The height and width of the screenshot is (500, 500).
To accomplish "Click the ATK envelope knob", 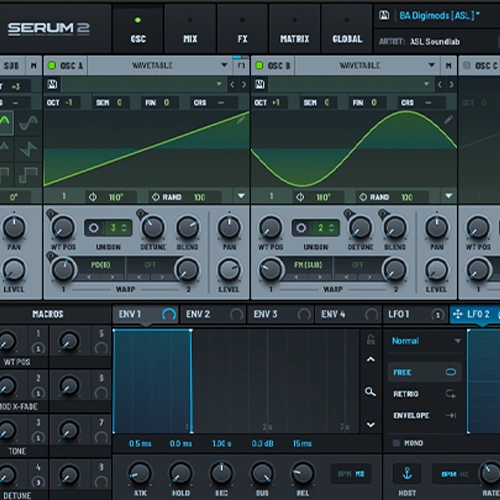I will point(140,473).
